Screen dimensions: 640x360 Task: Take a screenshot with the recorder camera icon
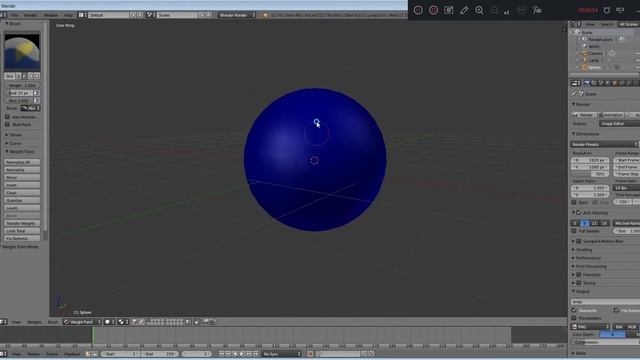pyautogui.click(x=449, y=10)
